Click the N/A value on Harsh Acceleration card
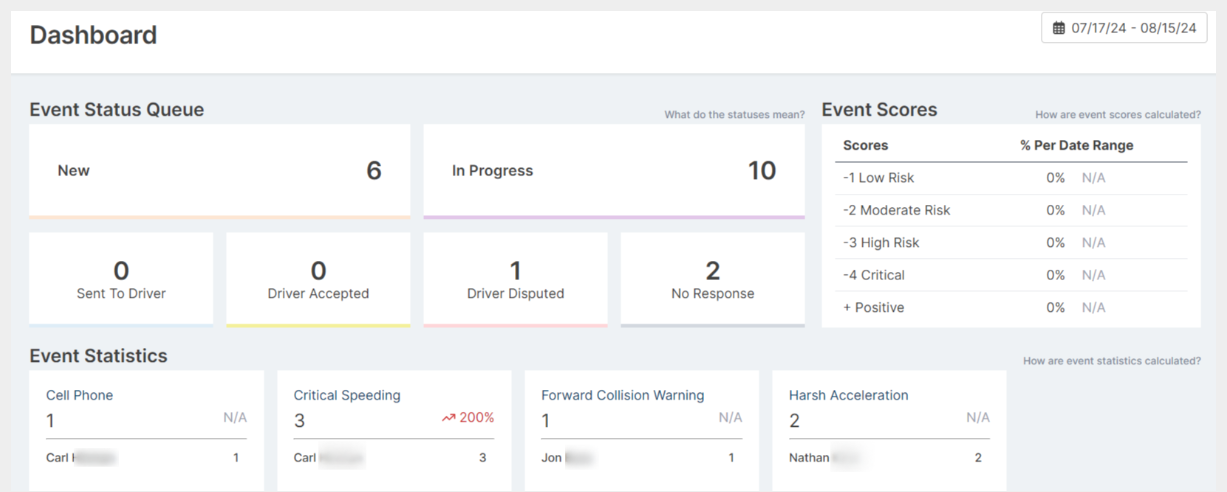 [978, 418]
